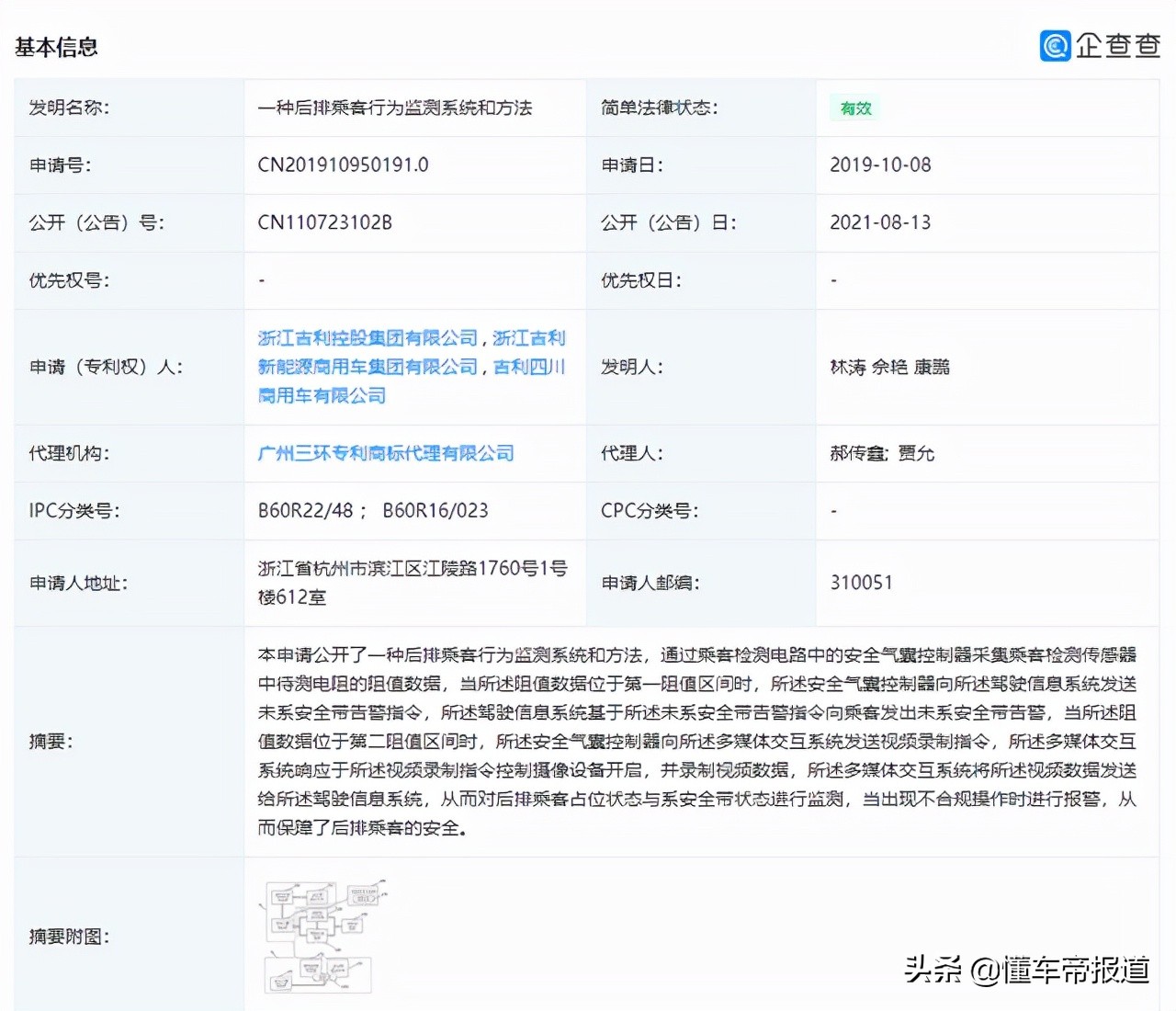The height and width of the screenshot is (1011, 1176).
Task: Click the 发明名称 label cell
Action: 130,108
